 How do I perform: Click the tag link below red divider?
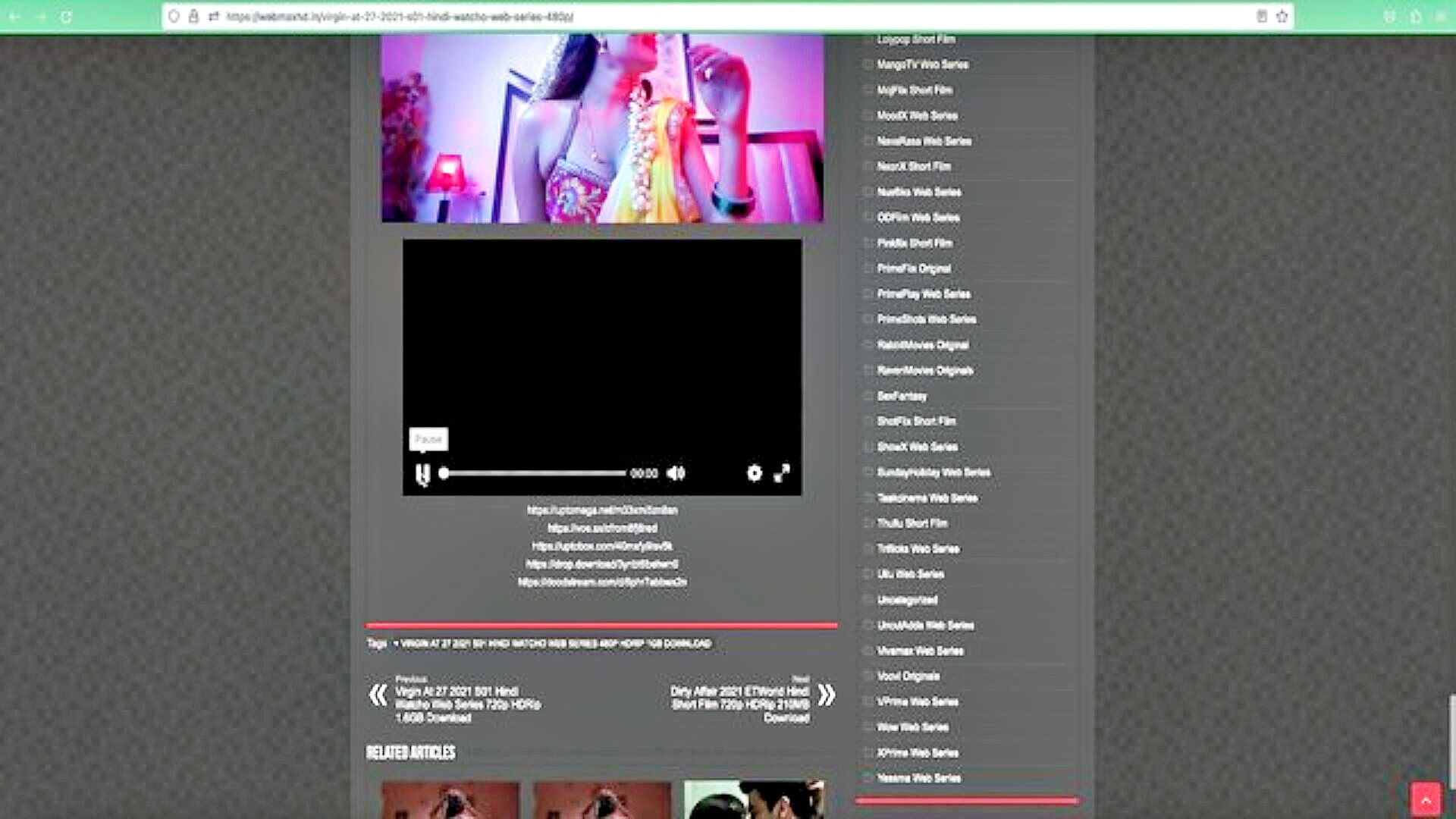(556, 644)
